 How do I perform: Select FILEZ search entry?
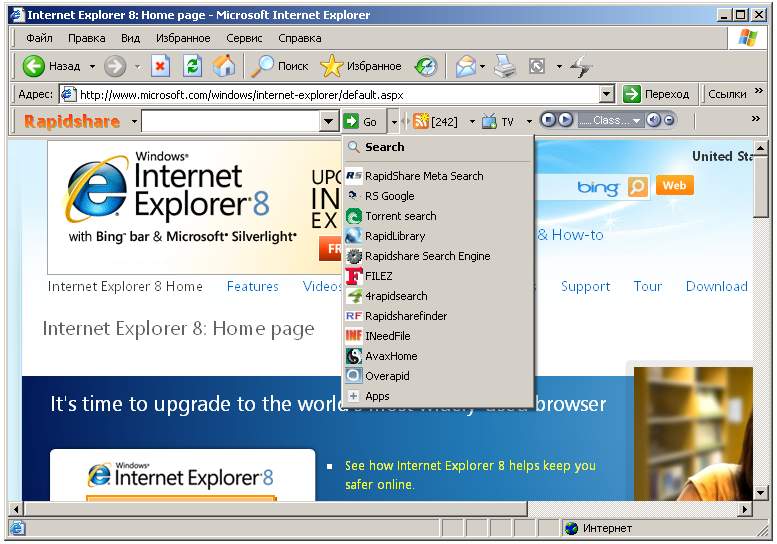point(438,276)
